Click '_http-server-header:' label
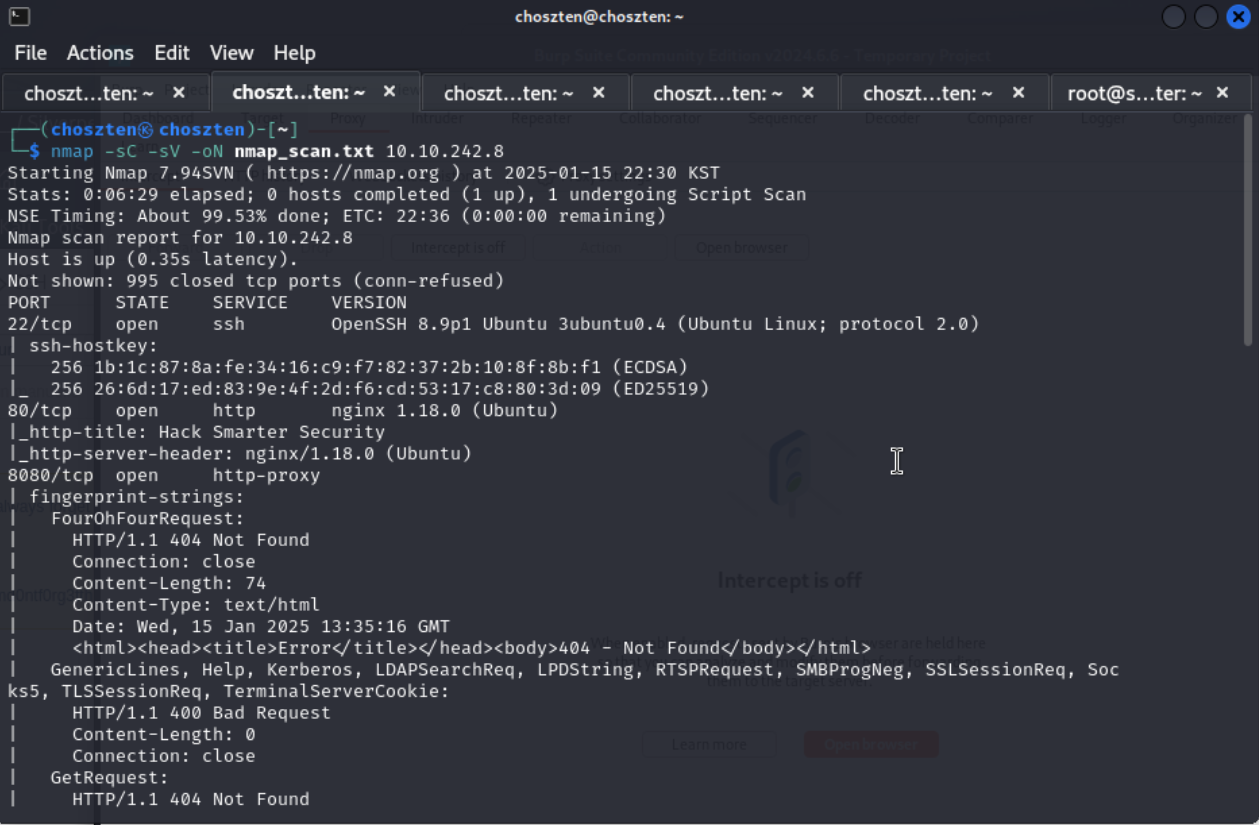 coord(126,453)
